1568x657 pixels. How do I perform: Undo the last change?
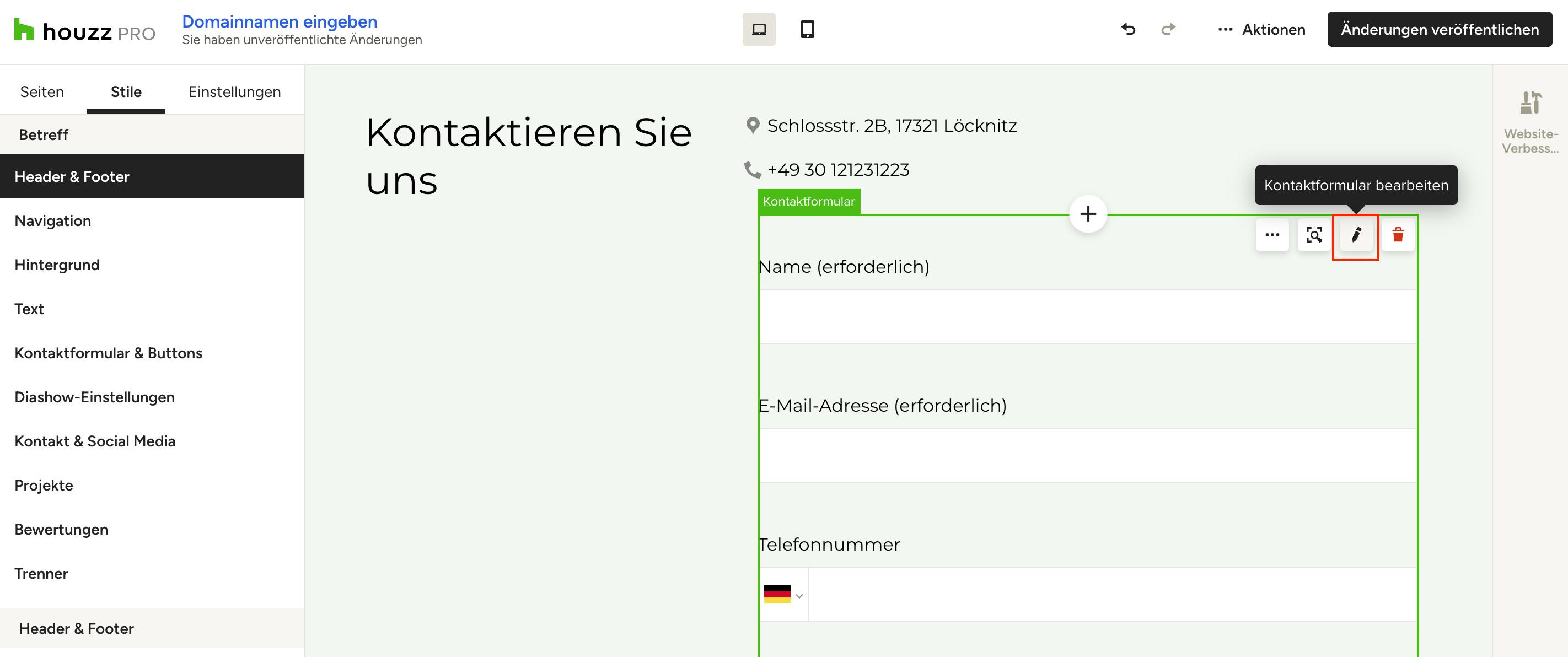(x=1128, y=29)
